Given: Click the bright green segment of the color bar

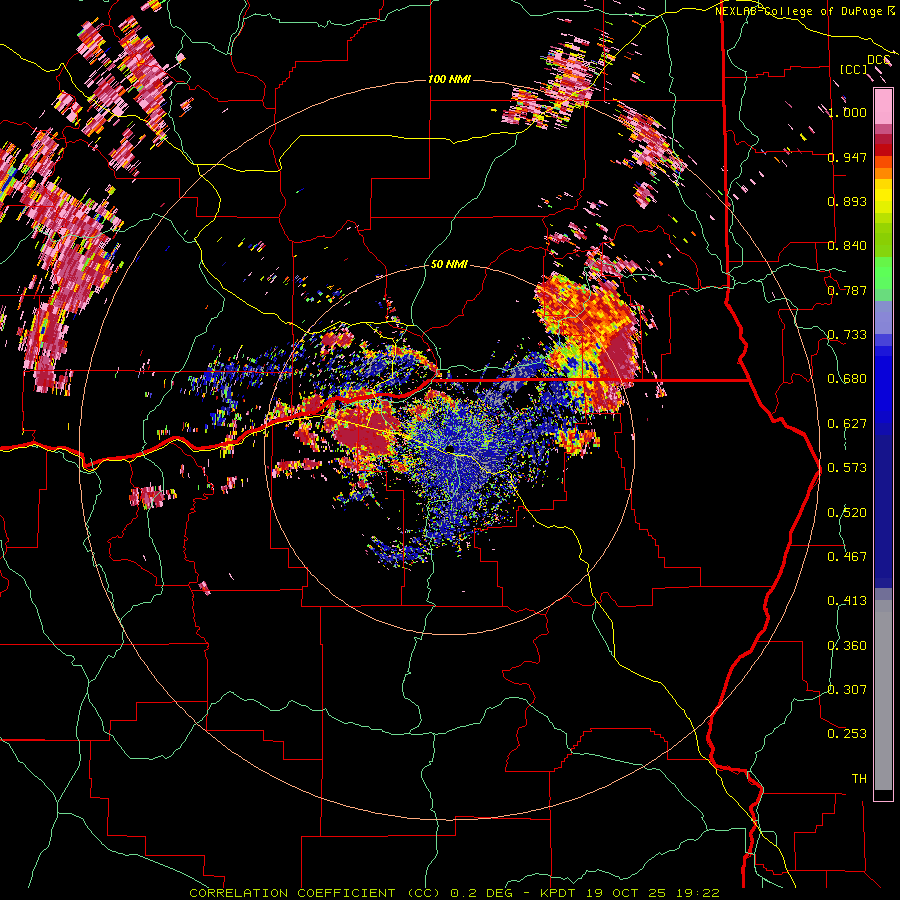Looking at the screenshot, I should (883, 272).
